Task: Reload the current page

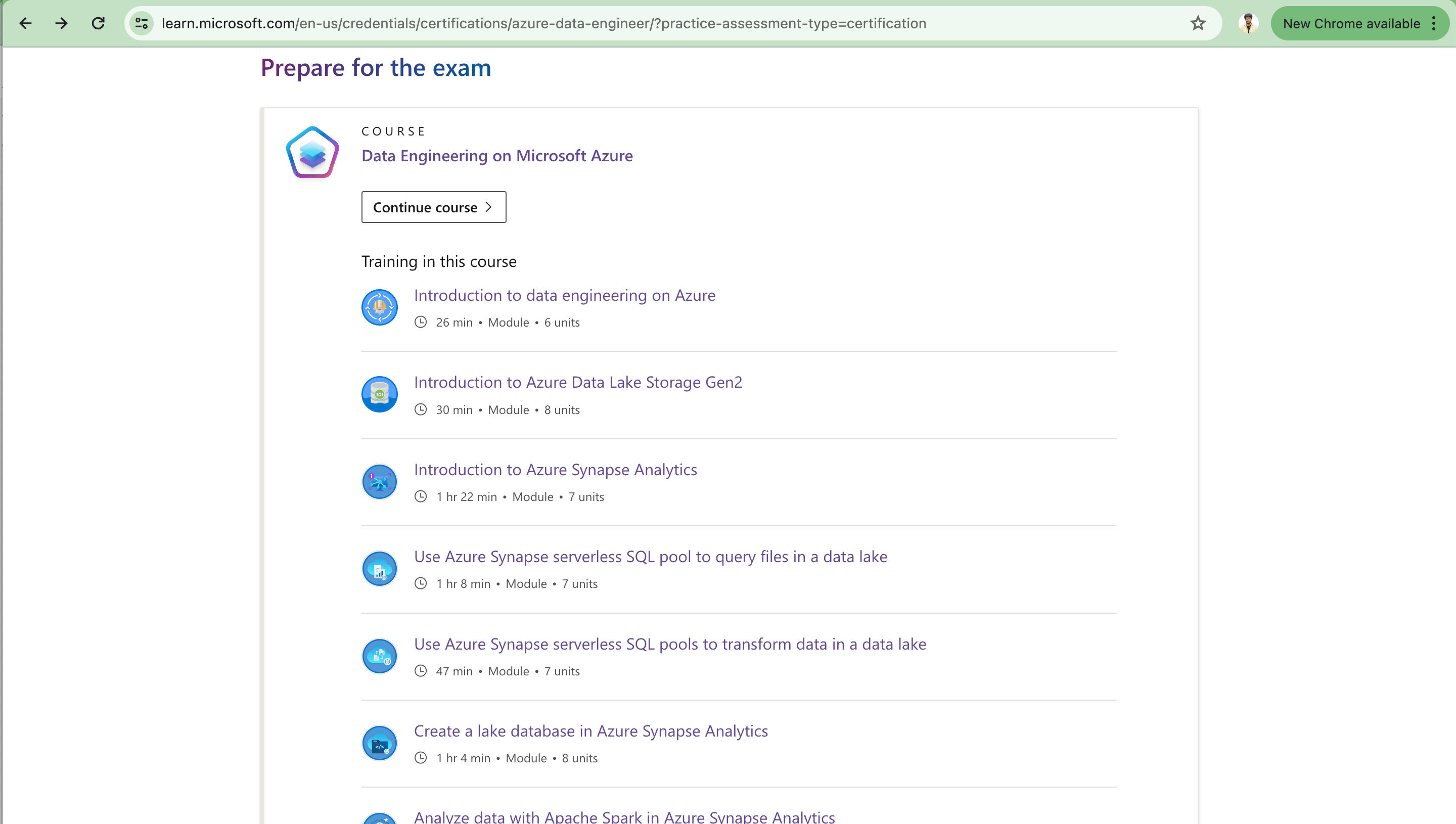Action: coord(98,23)
